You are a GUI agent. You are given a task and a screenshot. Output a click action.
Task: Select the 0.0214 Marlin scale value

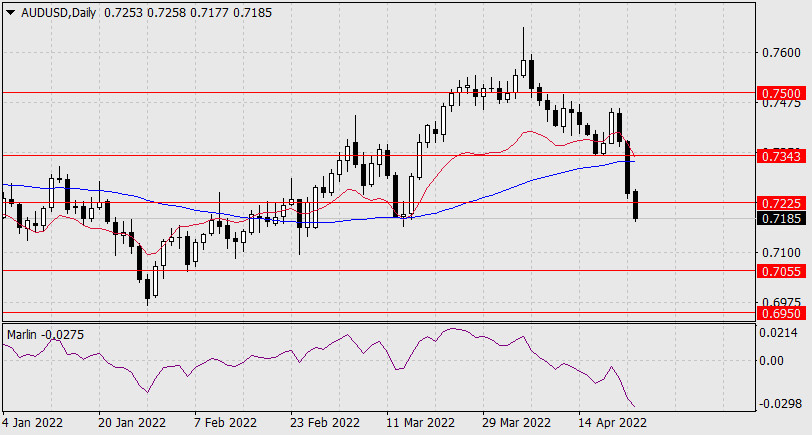[x=778, y=332]
